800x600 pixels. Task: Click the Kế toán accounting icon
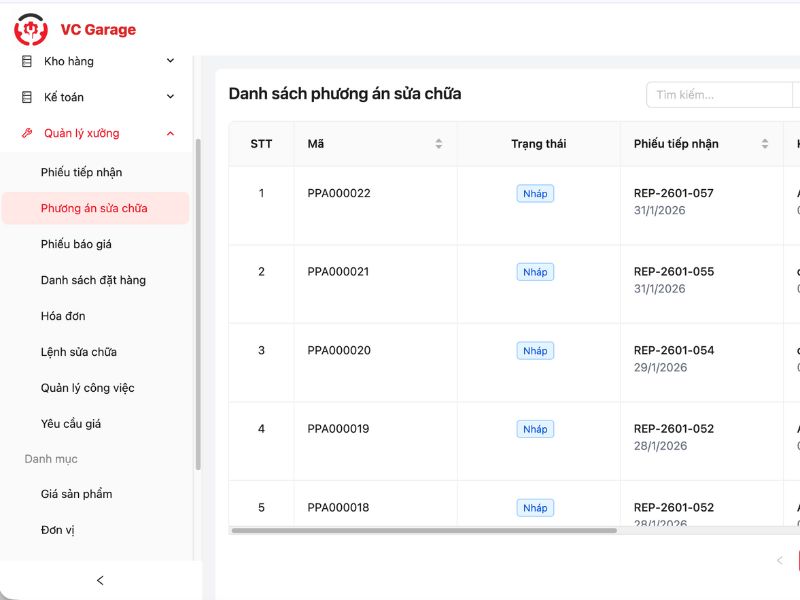27,97
